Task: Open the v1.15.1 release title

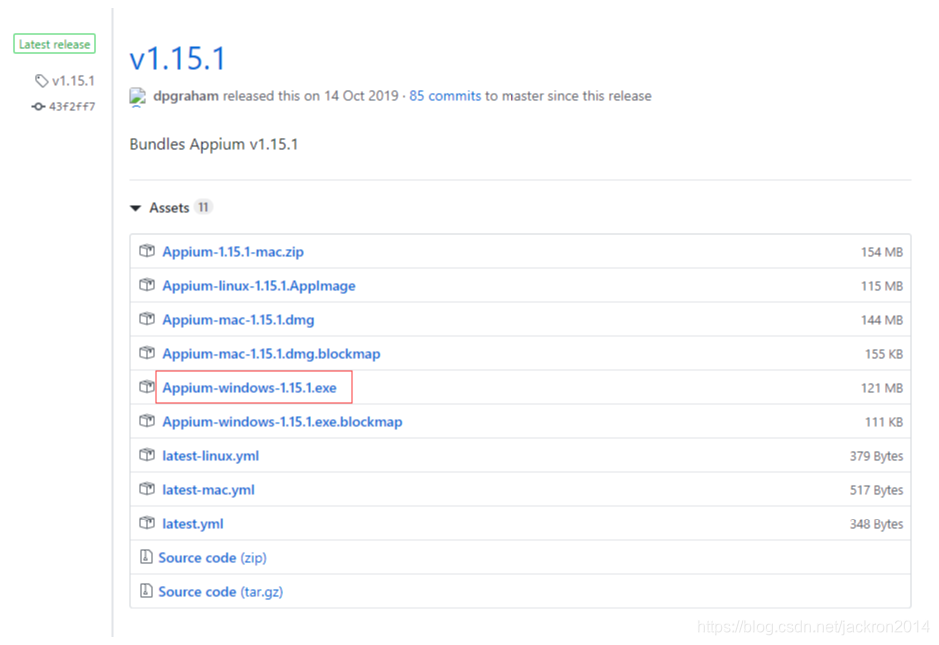Action: tap(177, 59)
